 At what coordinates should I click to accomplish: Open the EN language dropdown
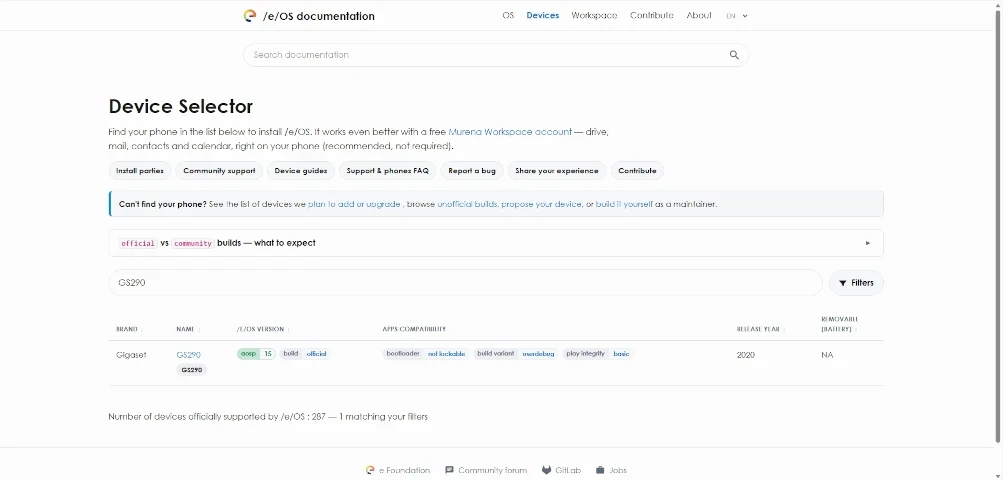pyautogui.click(x=737, y=16)
